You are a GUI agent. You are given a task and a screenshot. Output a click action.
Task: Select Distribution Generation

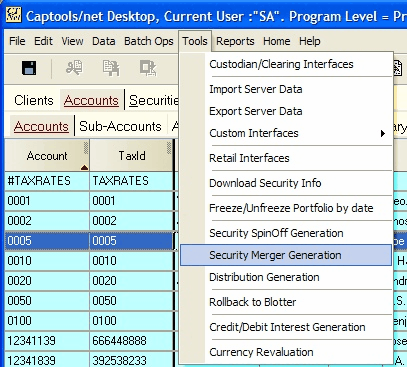(286, 277)
